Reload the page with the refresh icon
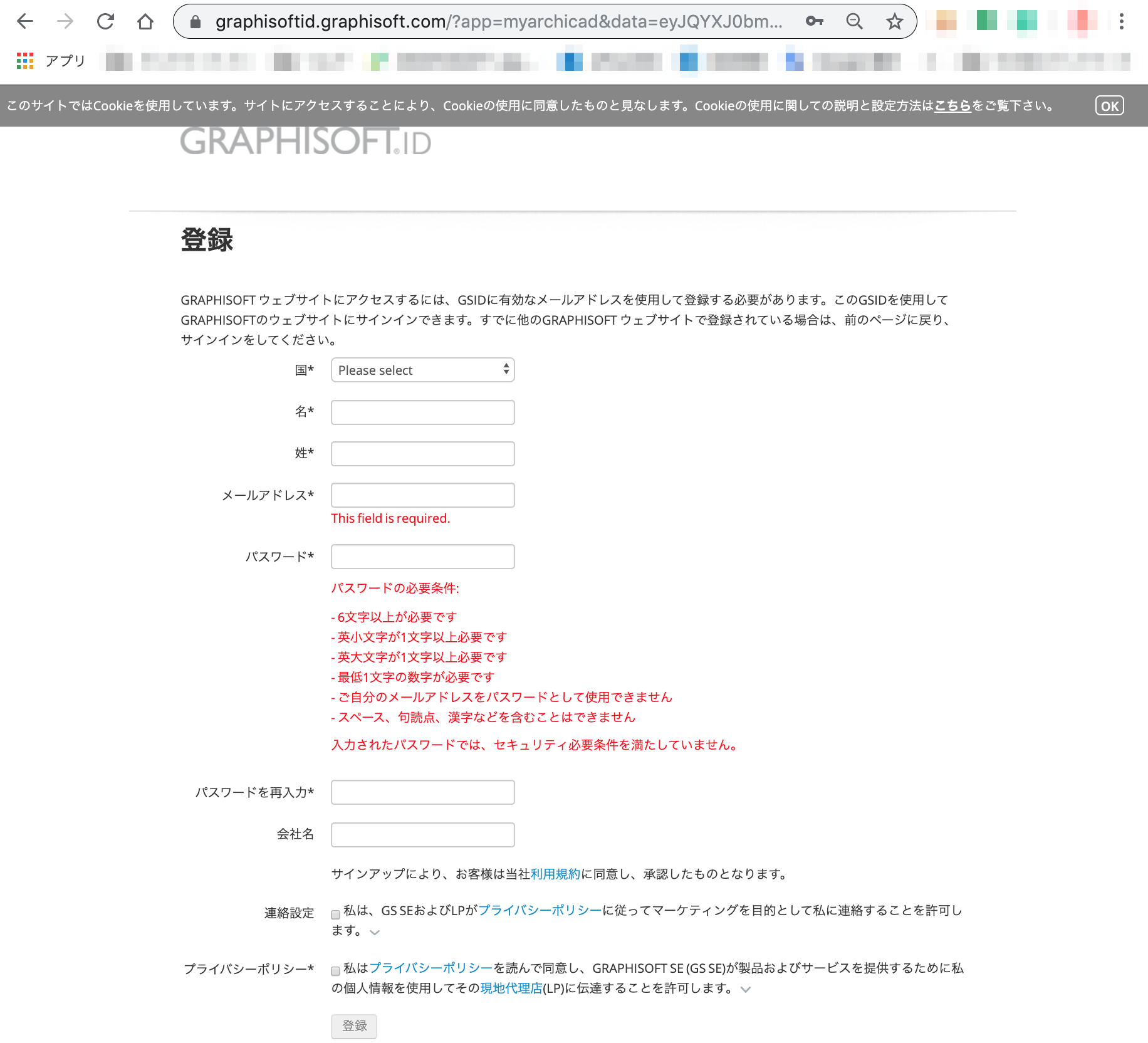1148x1043 pixels. pyautogui.click(x=105, y=21)
